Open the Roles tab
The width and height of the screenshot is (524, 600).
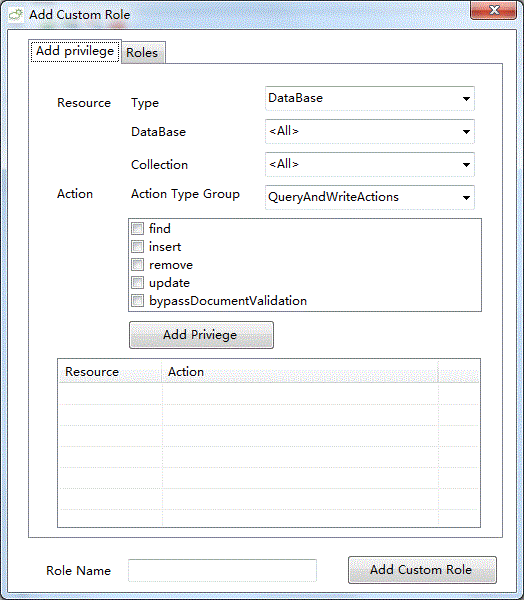click(142, 53)
